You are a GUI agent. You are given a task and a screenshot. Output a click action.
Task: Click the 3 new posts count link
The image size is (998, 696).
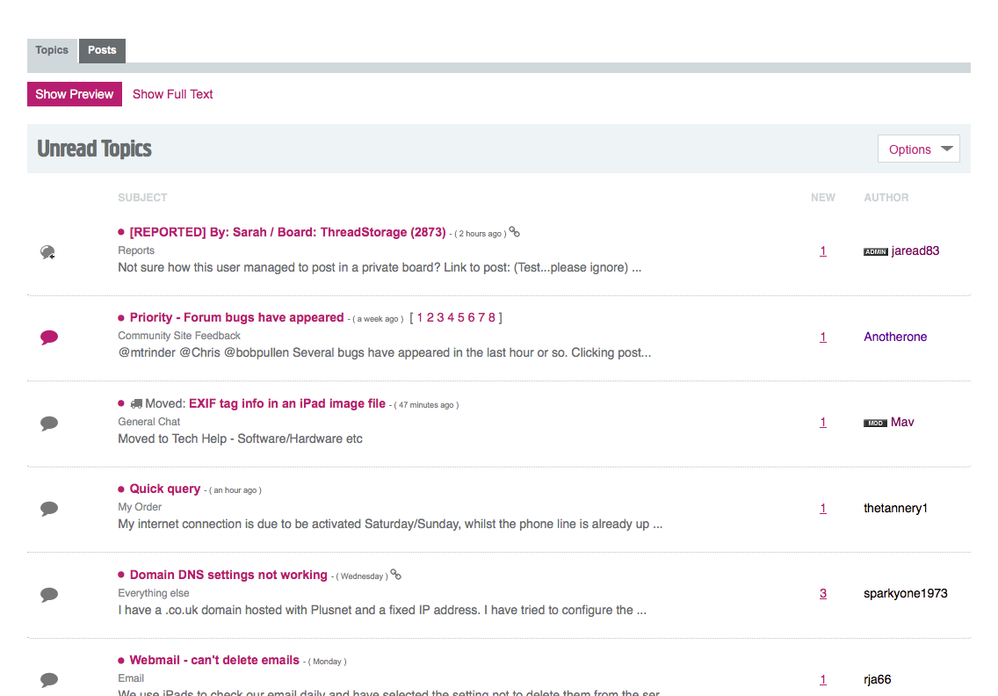pos(823,594)
